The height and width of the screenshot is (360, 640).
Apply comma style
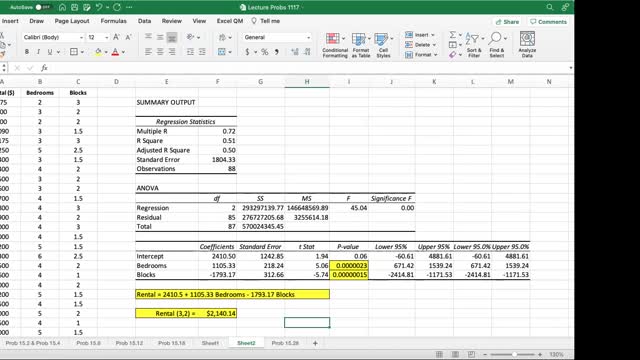pyautogui.click(x=277, y=52)
